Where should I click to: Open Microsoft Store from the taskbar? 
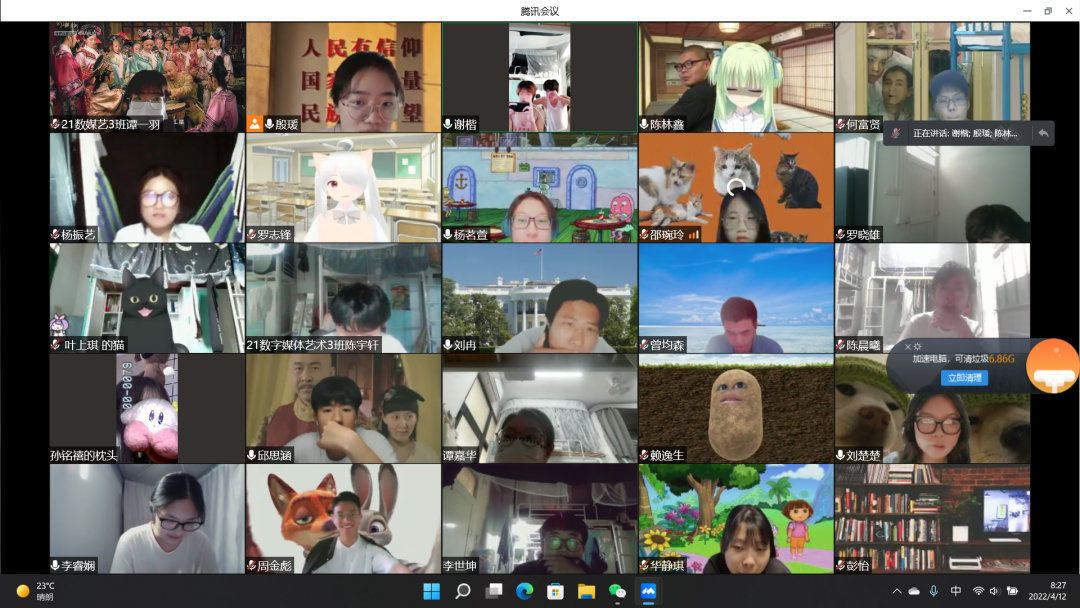tap(555, 591)
